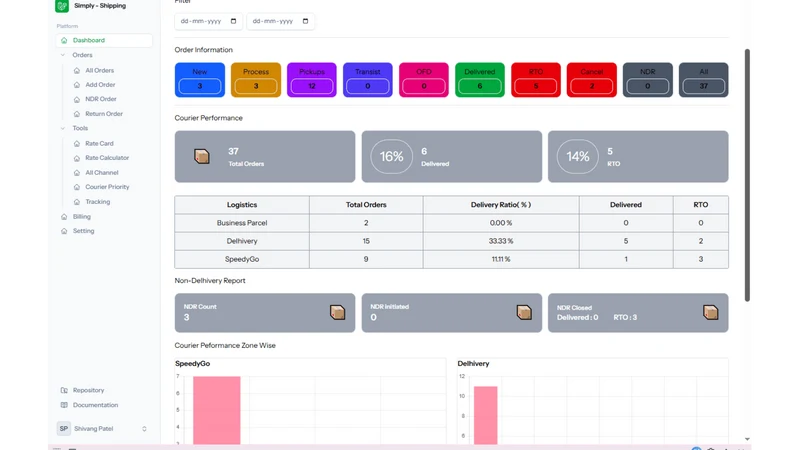Open Rate Calculator tool
The width and height of the screenshot is (800, 450).
(107, 158)
